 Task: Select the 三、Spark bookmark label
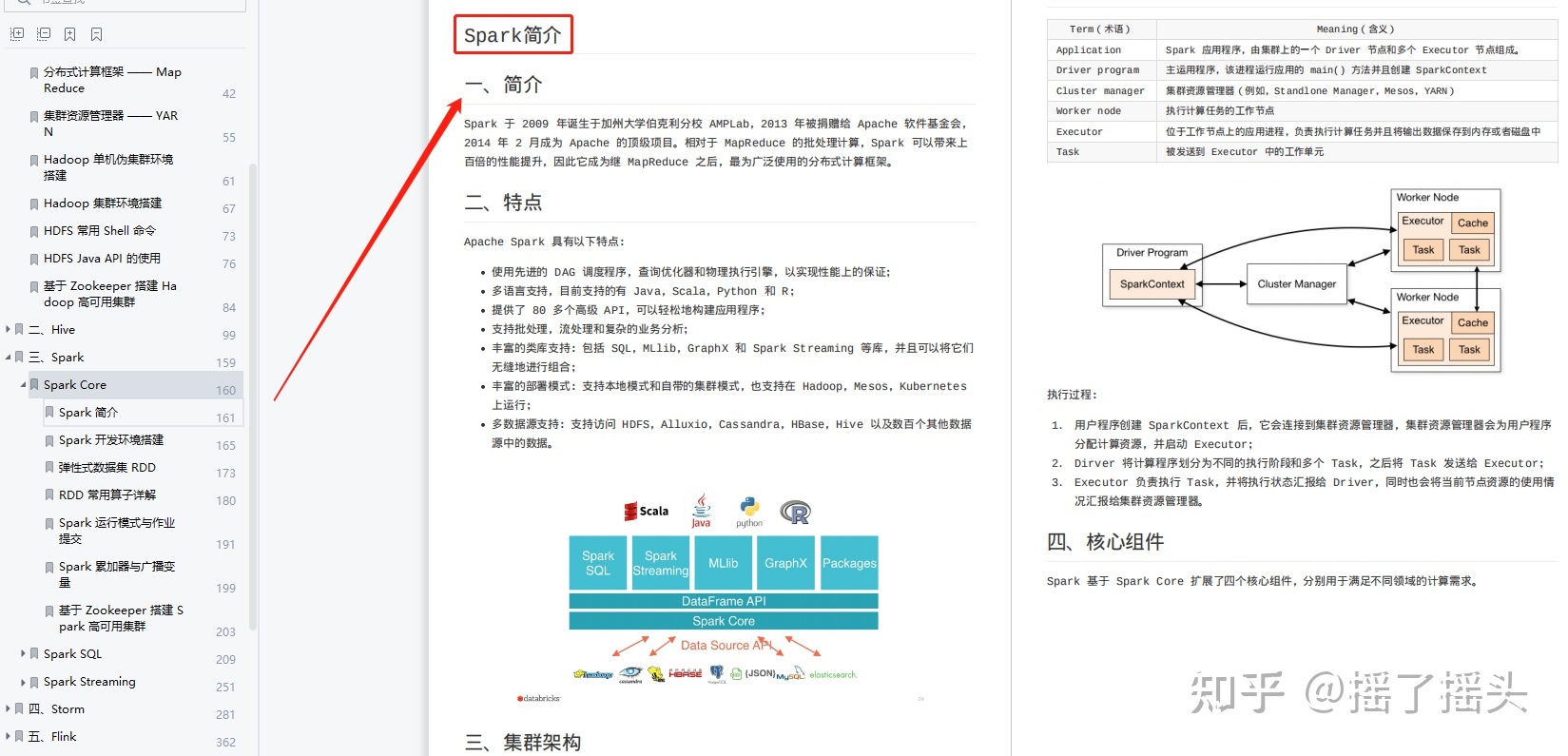coord(56,357)
